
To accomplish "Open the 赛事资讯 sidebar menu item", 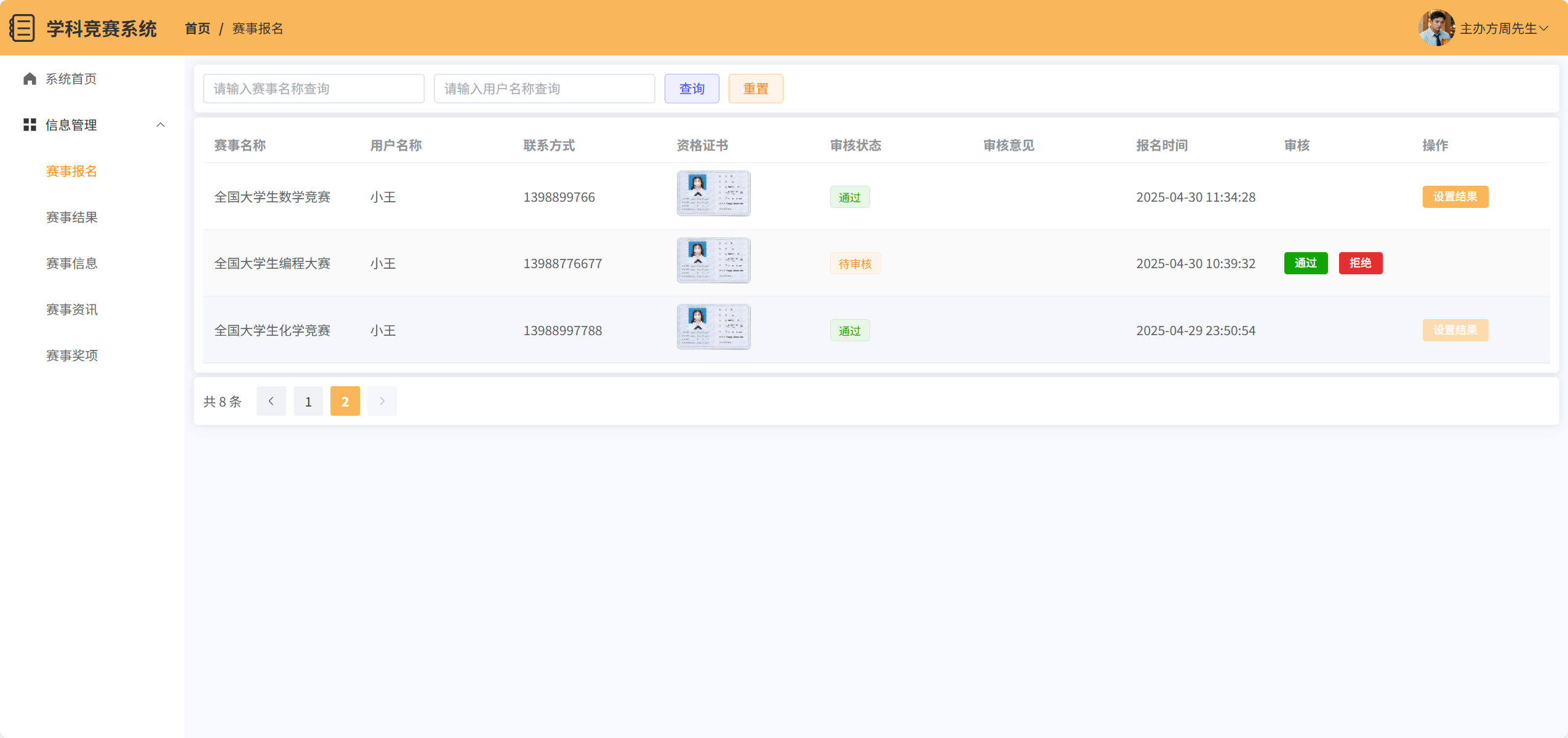I will 72,309.
